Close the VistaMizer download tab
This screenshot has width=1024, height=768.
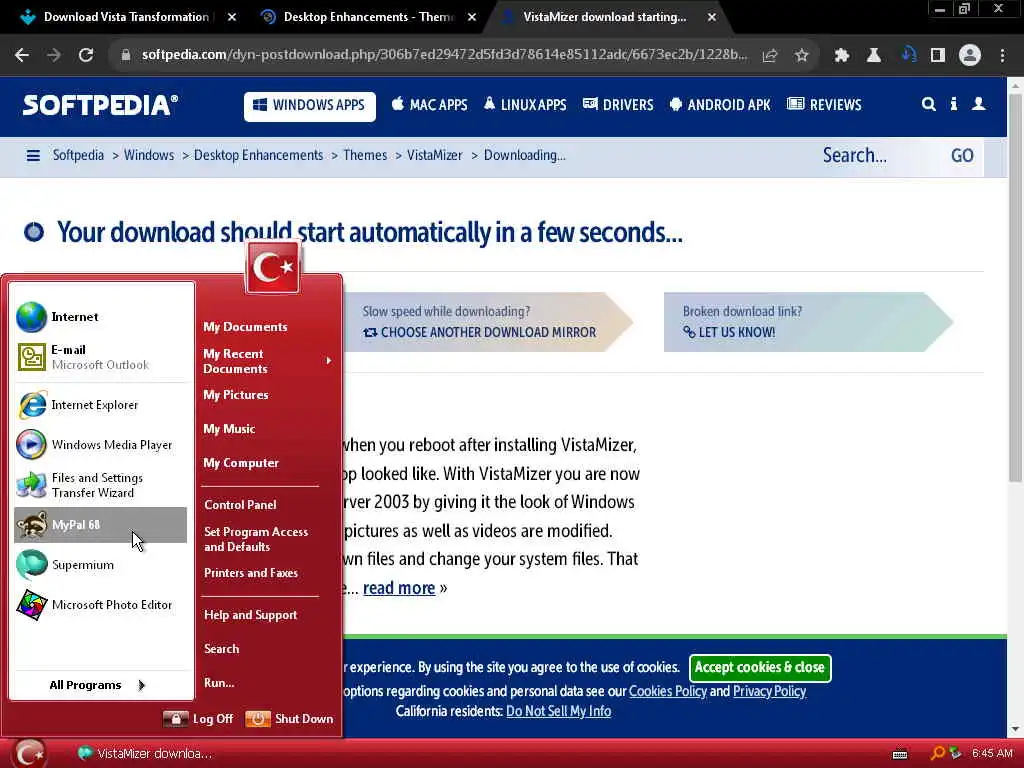[712, 17]
